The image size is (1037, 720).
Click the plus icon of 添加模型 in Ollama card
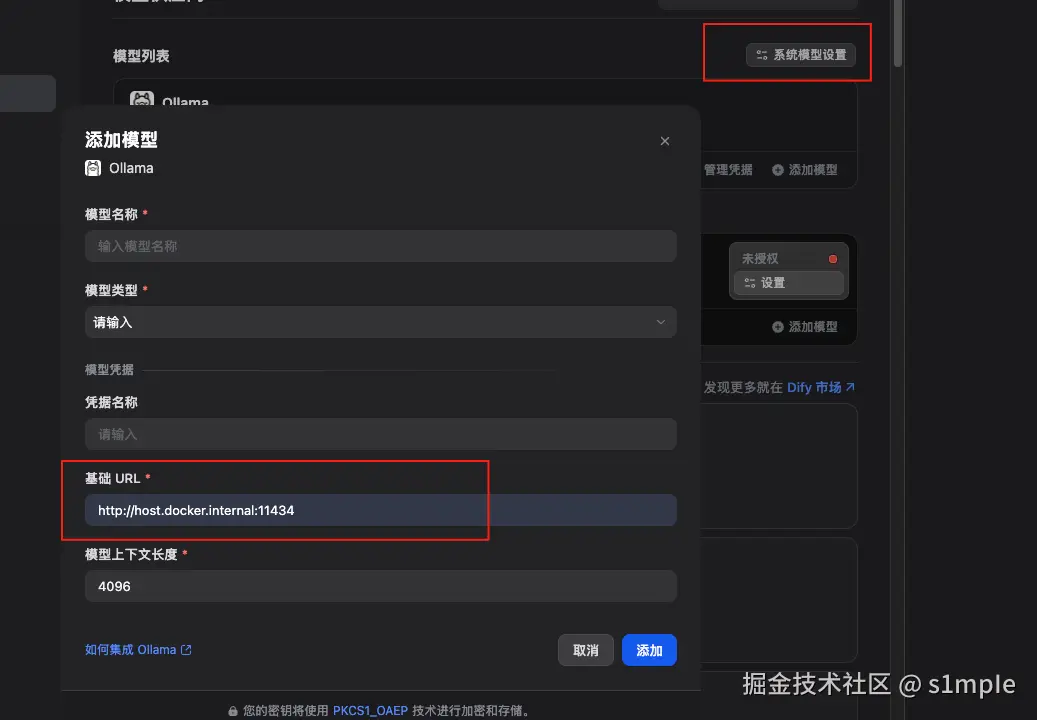(778, 170)
